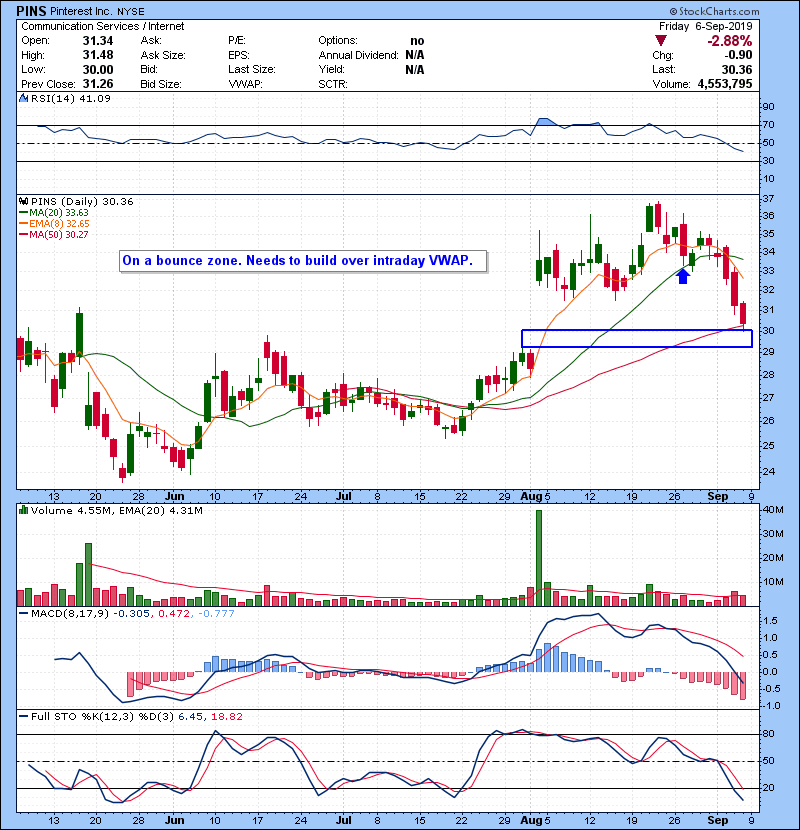Click the MA(50) 30.27 legend entry
This screenshot has height=830, width=800.
[54, 234]
